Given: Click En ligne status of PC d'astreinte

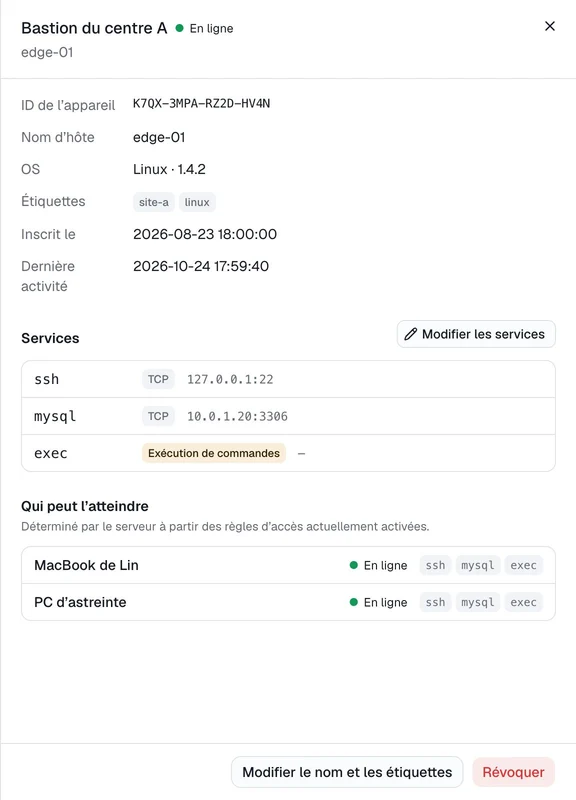Looking at the screenshot, I should [379, 602].
